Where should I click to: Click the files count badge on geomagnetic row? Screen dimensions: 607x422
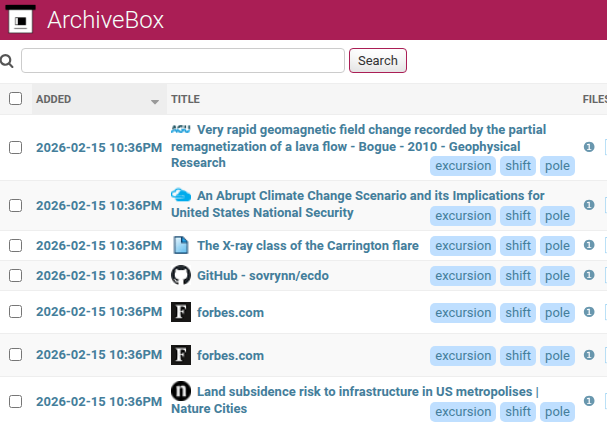click(x=589, y=147)
